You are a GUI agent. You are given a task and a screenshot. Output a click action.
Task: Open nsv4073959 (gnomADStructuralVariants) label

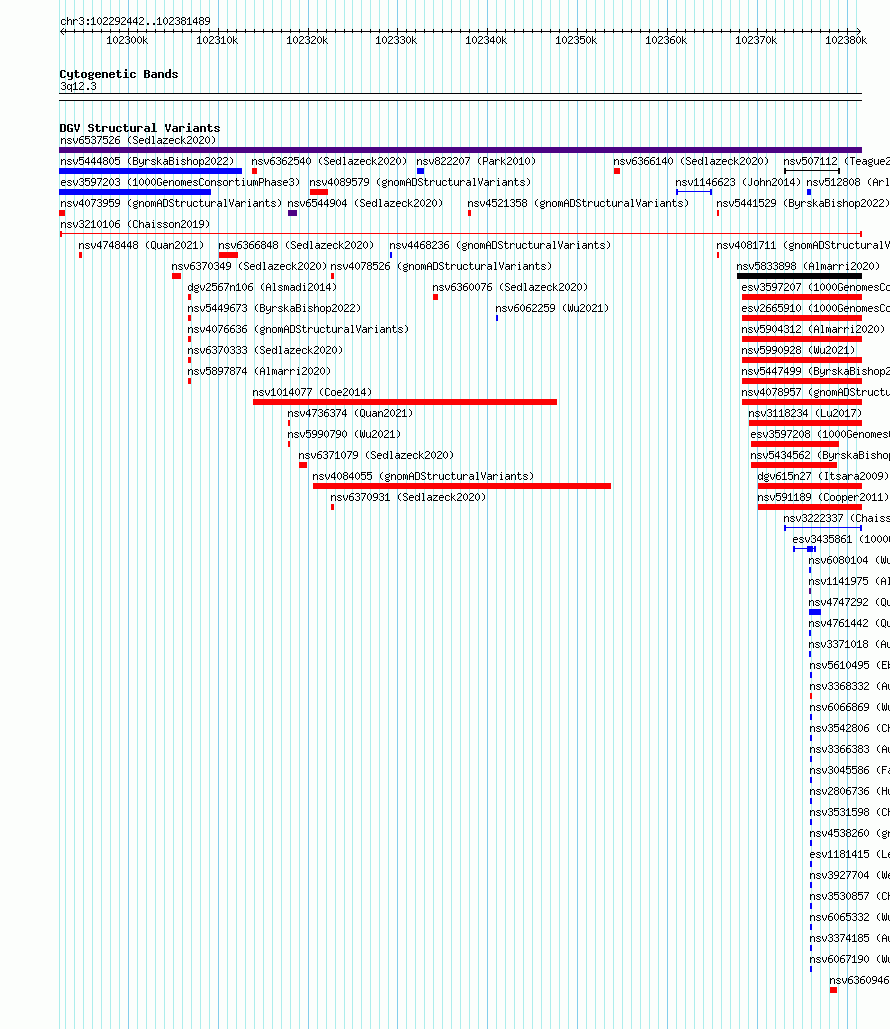(171, 203)
